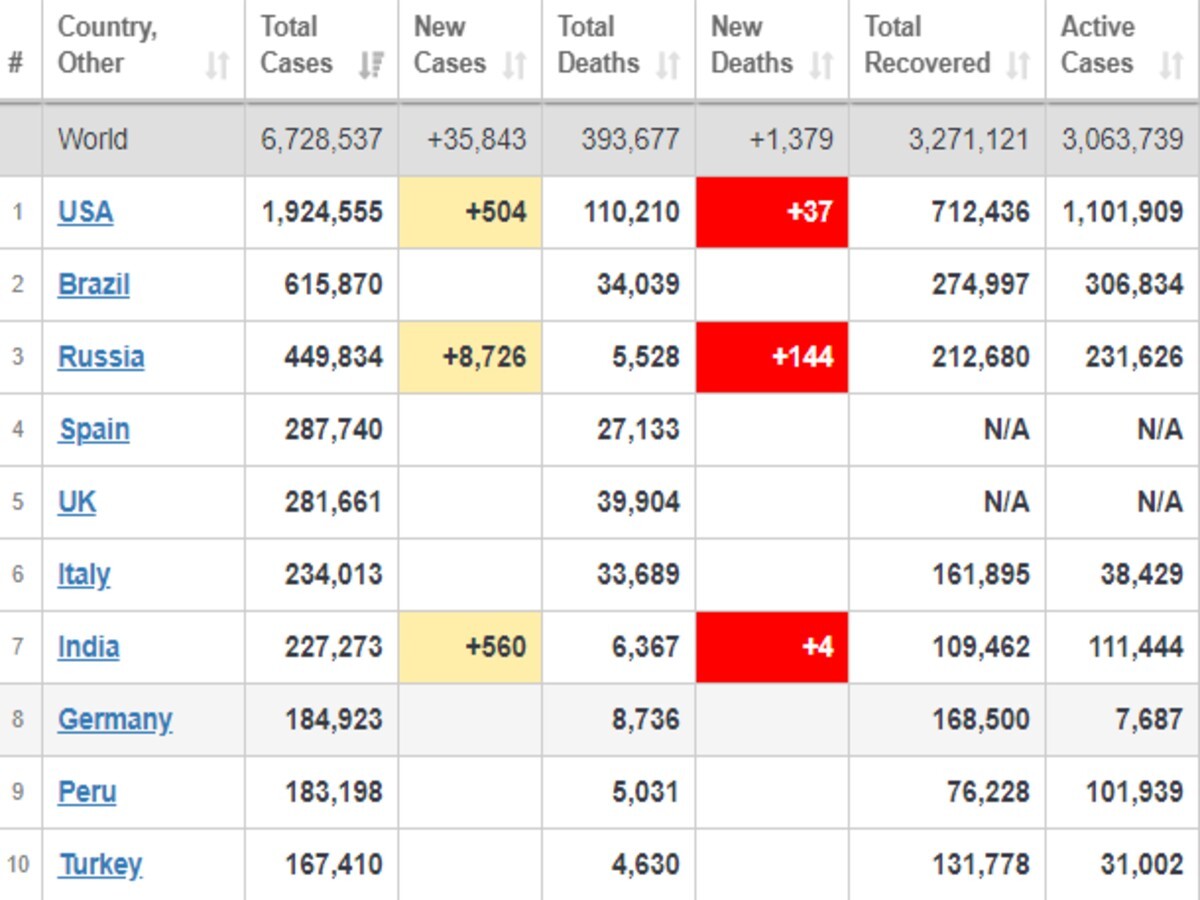Click Total Deaths sort arrows
This screenshot has width=1200, height=900.
click(x=667, y=66)
